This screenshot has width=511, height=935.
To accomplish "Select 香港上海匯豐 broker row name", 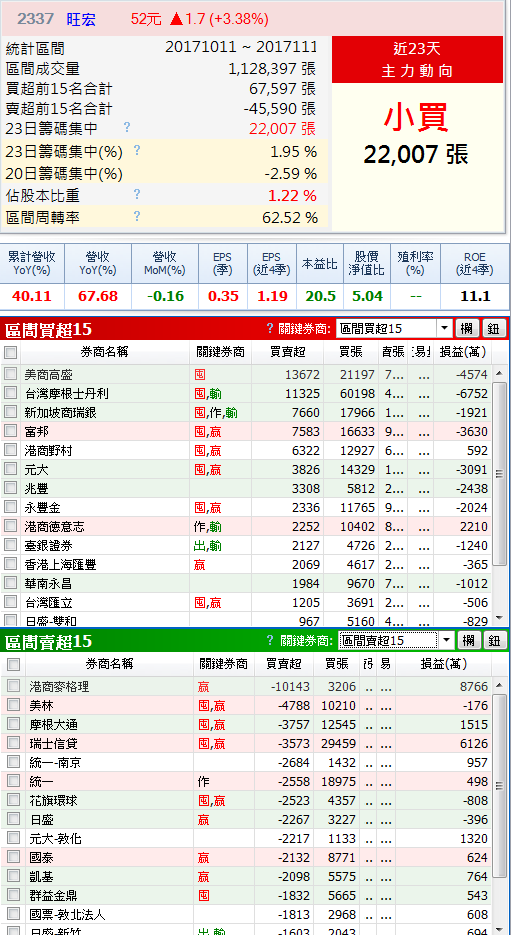I will click(x=60, y=565).
